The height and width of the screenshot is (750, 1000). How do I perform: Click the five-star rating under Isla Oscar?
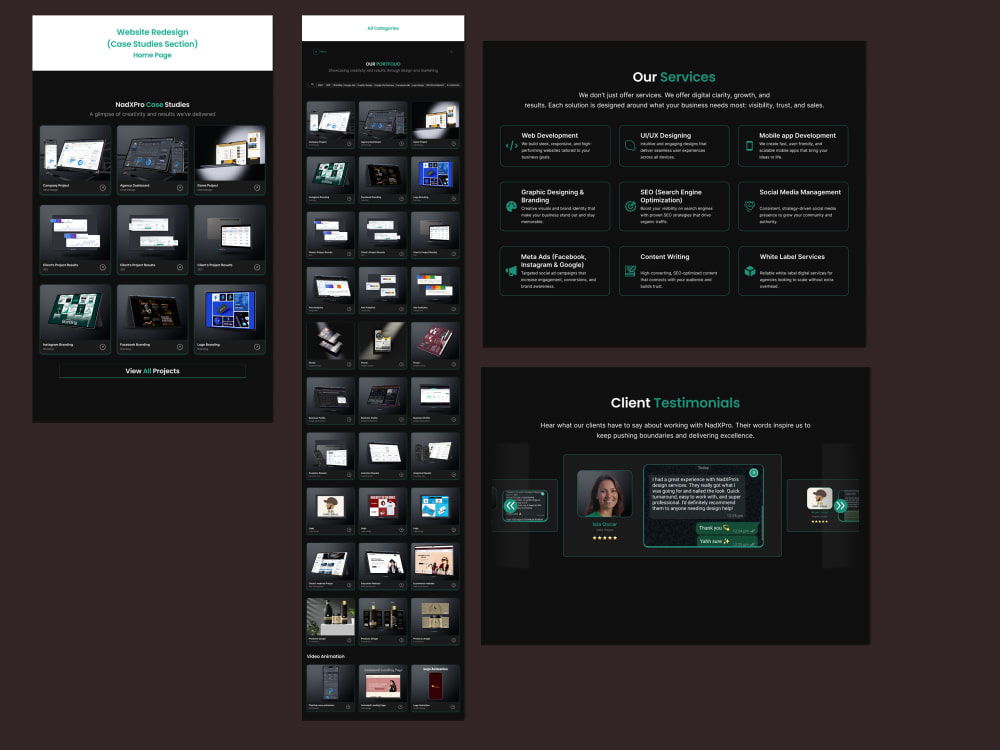[x=605, y=538]
